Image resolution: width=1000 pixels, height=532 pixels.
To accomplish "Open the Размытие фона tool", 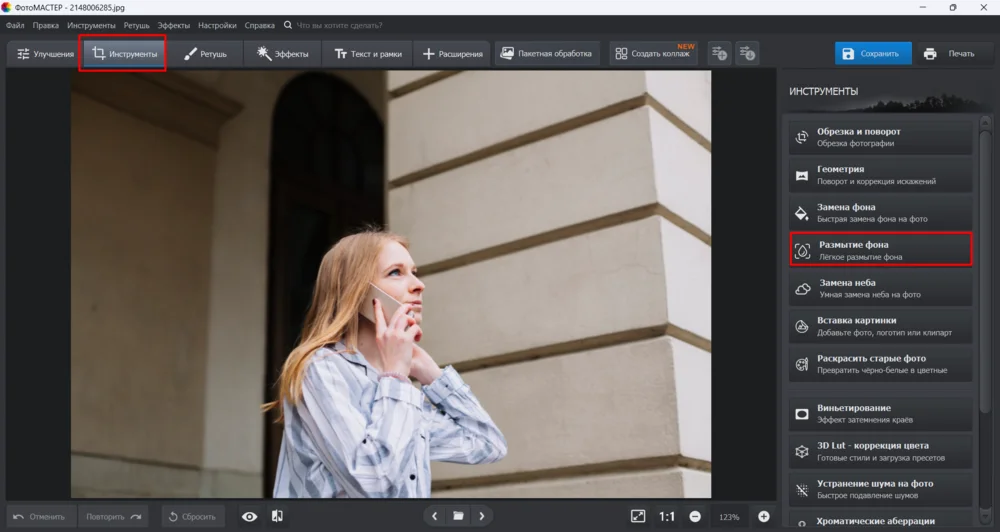I will coord(880,250).
